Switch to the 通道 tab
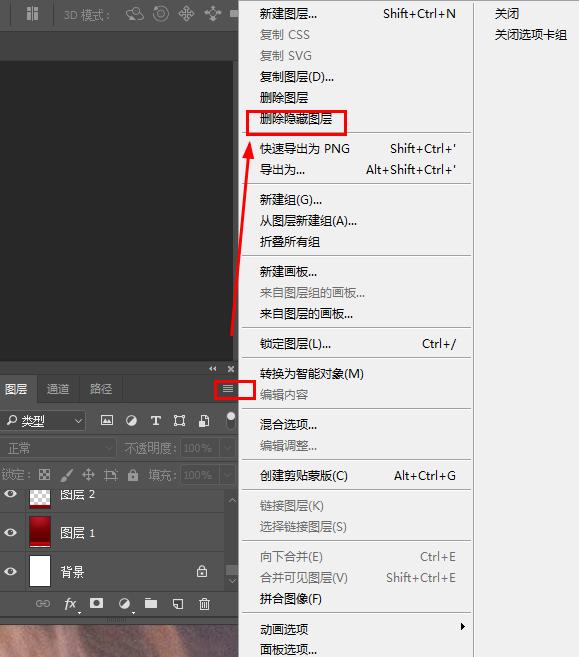 click(x=58, y=389)
